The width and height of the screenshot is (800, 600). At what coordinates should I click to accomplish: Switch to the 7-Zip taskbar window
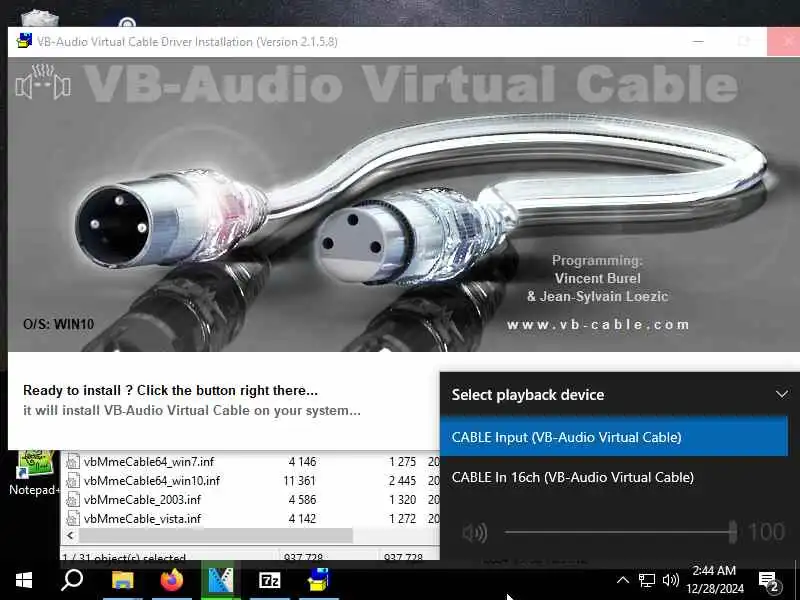point(269,581)
